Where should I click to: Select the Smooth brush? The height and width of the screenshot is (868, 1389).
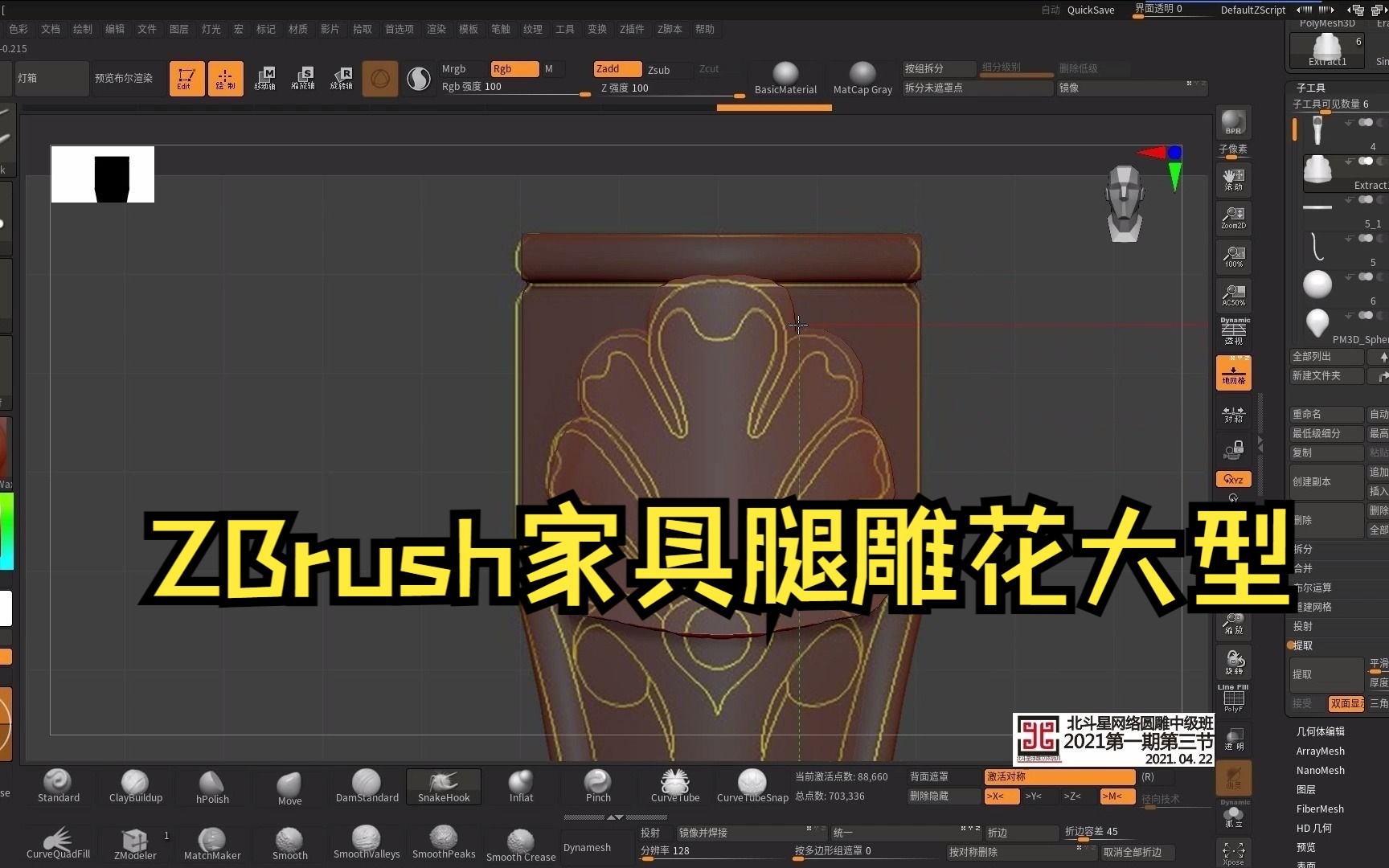(289, 844)
